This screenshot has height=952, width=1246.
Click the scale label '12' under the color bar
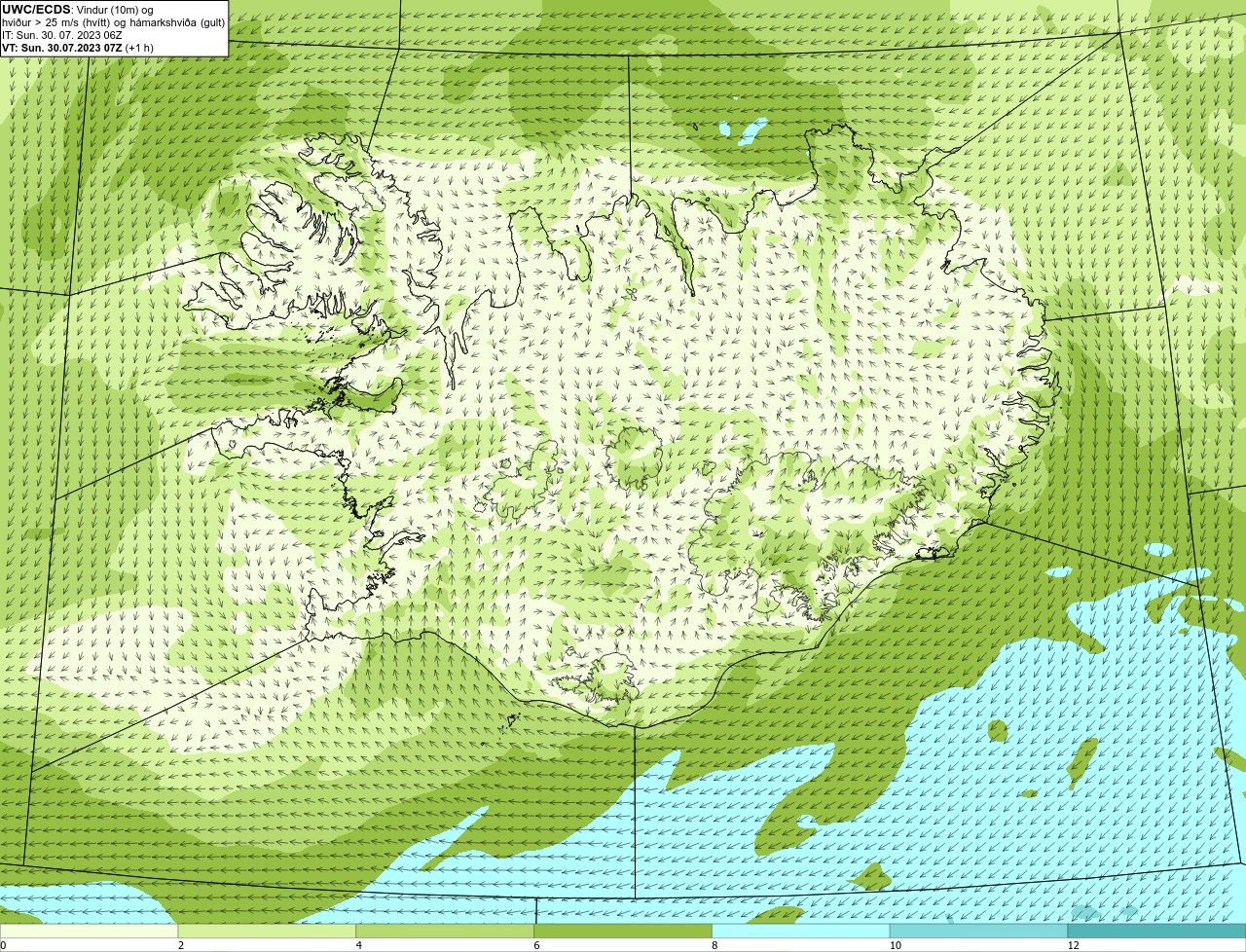(1073, 945)
